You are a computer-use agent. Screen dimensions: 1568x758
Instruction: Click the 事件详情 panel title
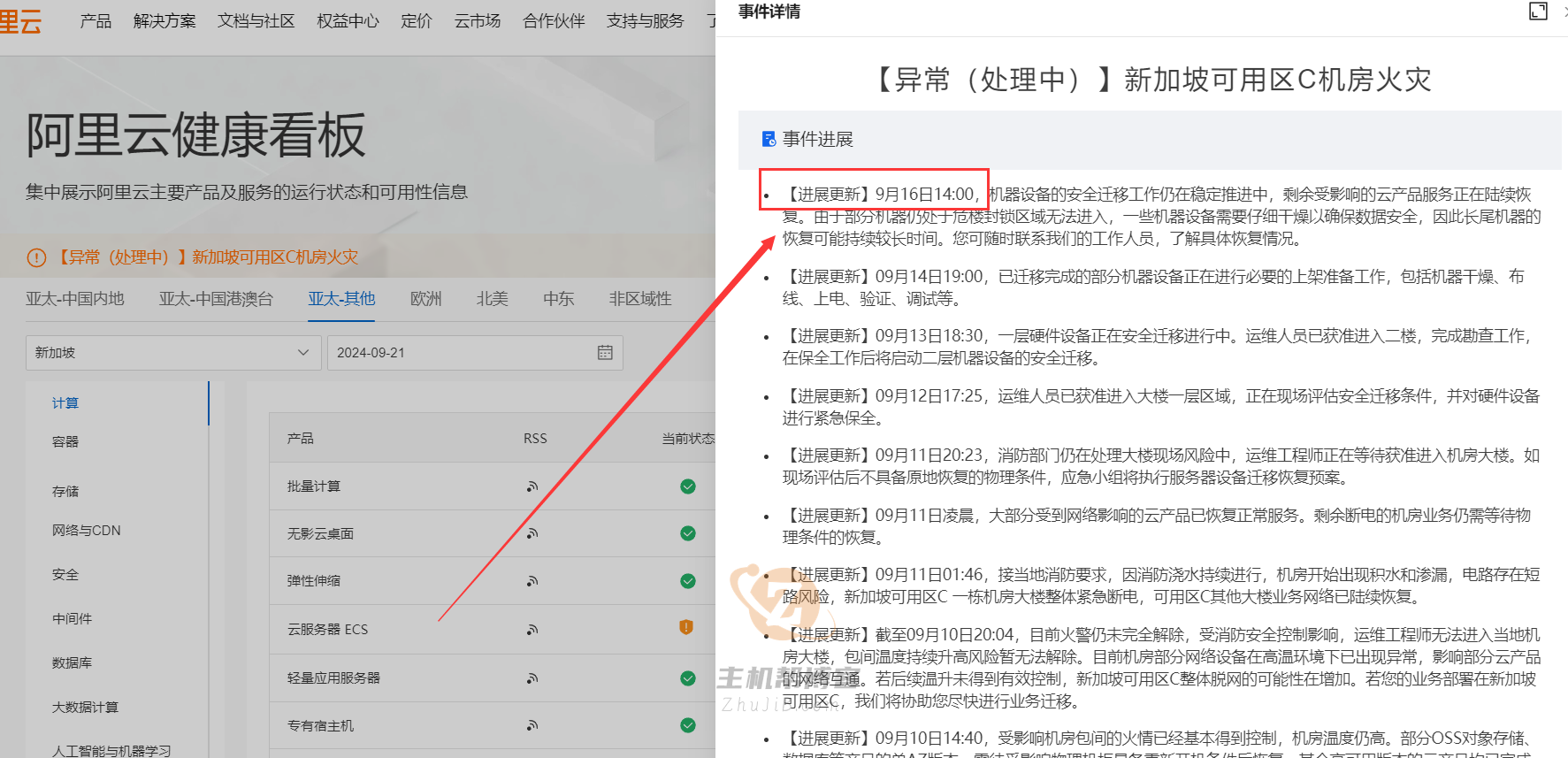click(769, 11)
